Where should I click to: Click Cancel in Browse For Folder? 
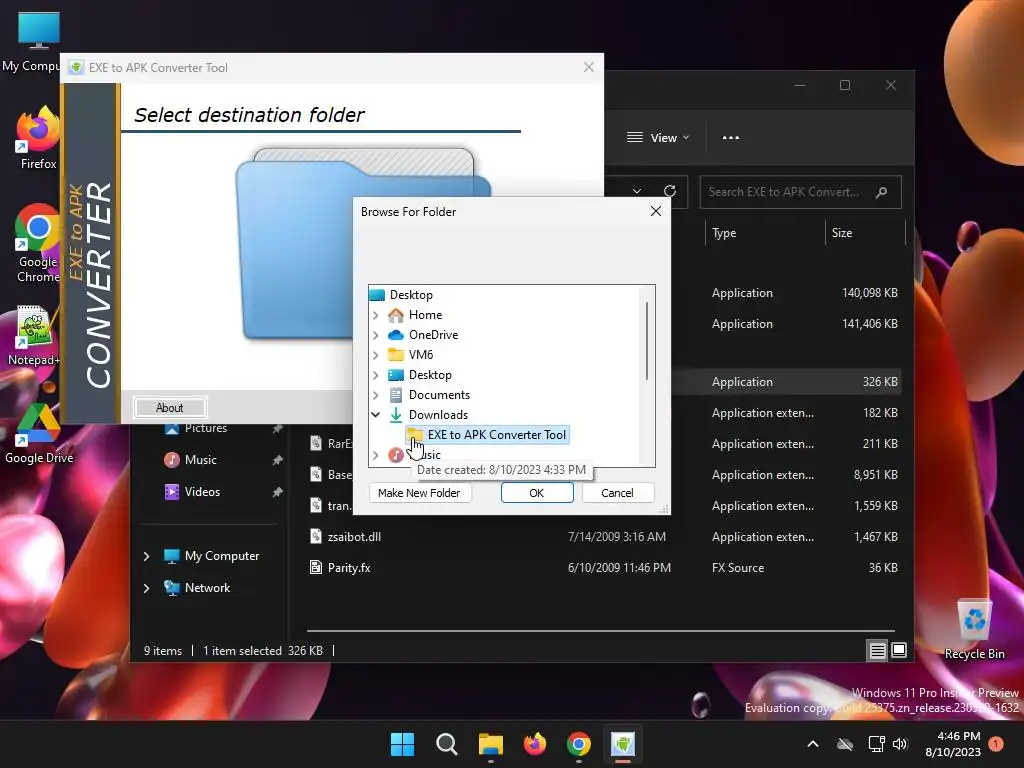(617, 493)
